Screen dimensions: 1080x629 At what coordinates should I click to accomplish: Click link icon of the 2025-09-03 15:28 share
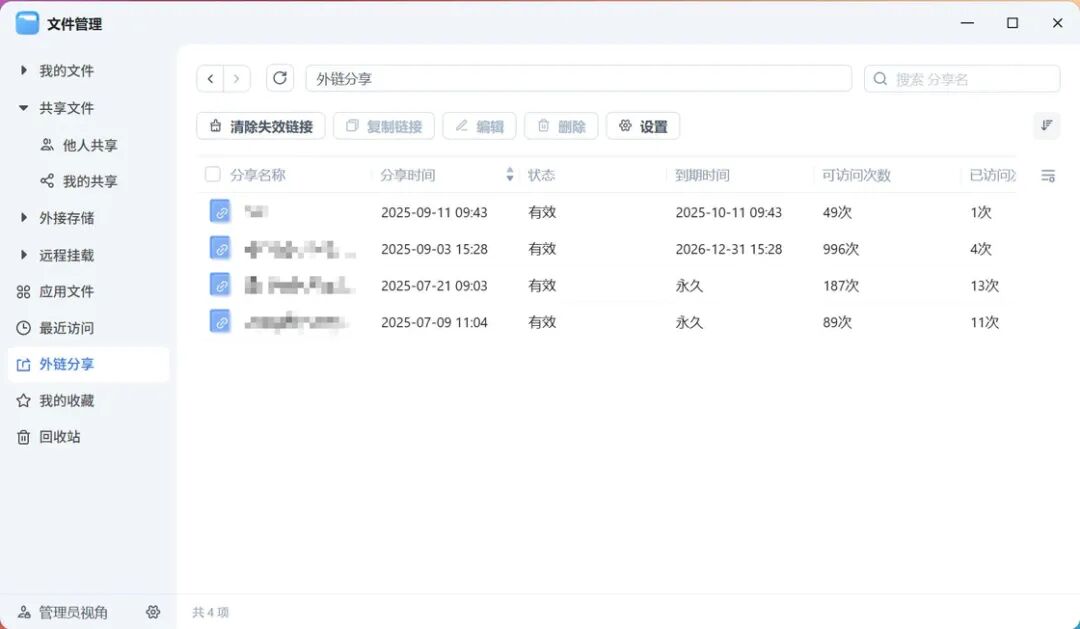pos(220,248)
